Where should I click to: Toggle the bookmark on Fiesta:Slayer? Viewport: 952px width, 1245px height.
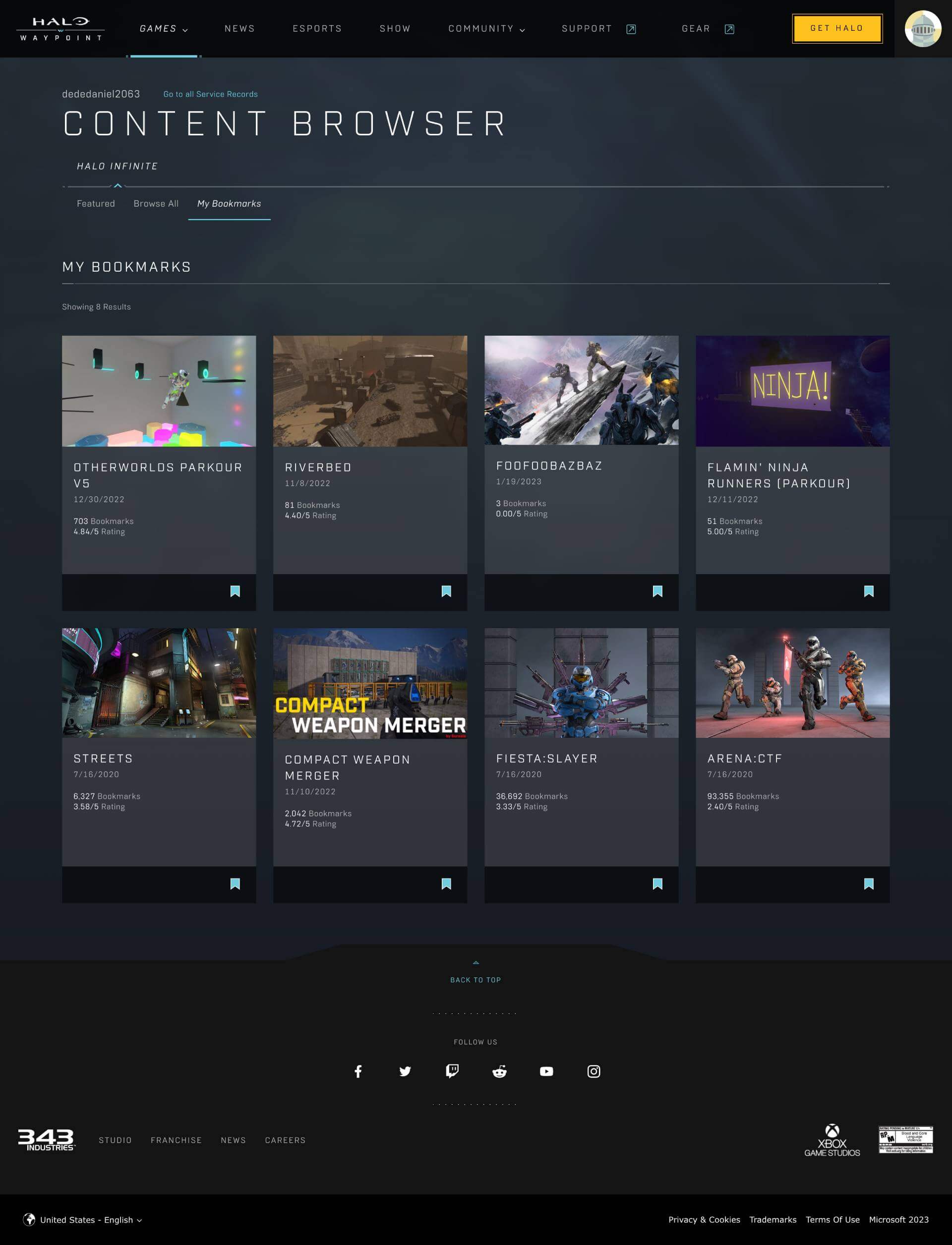657,884
